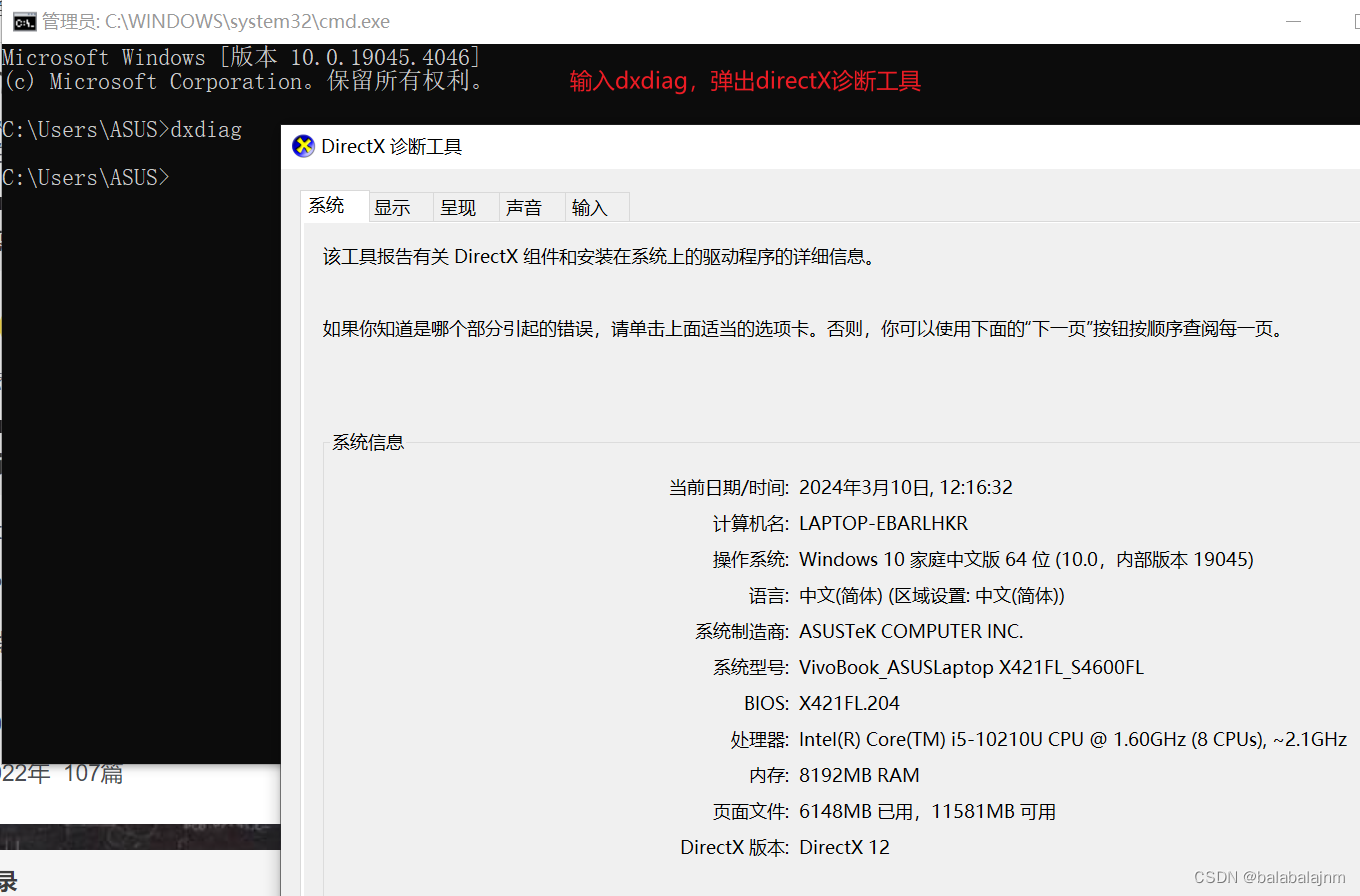Click the Microsoft Windows version line
The width and height of the screenshot is (1360, 896).
(241, 57)
